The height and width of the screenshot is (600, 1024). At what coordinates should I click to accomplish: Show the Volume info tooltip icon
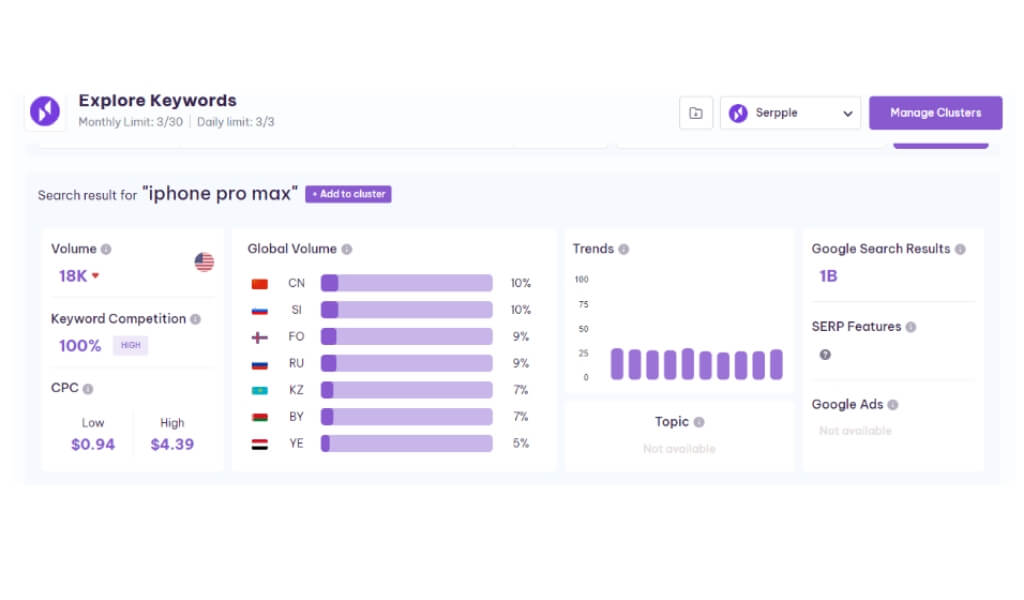pos(106,249)
